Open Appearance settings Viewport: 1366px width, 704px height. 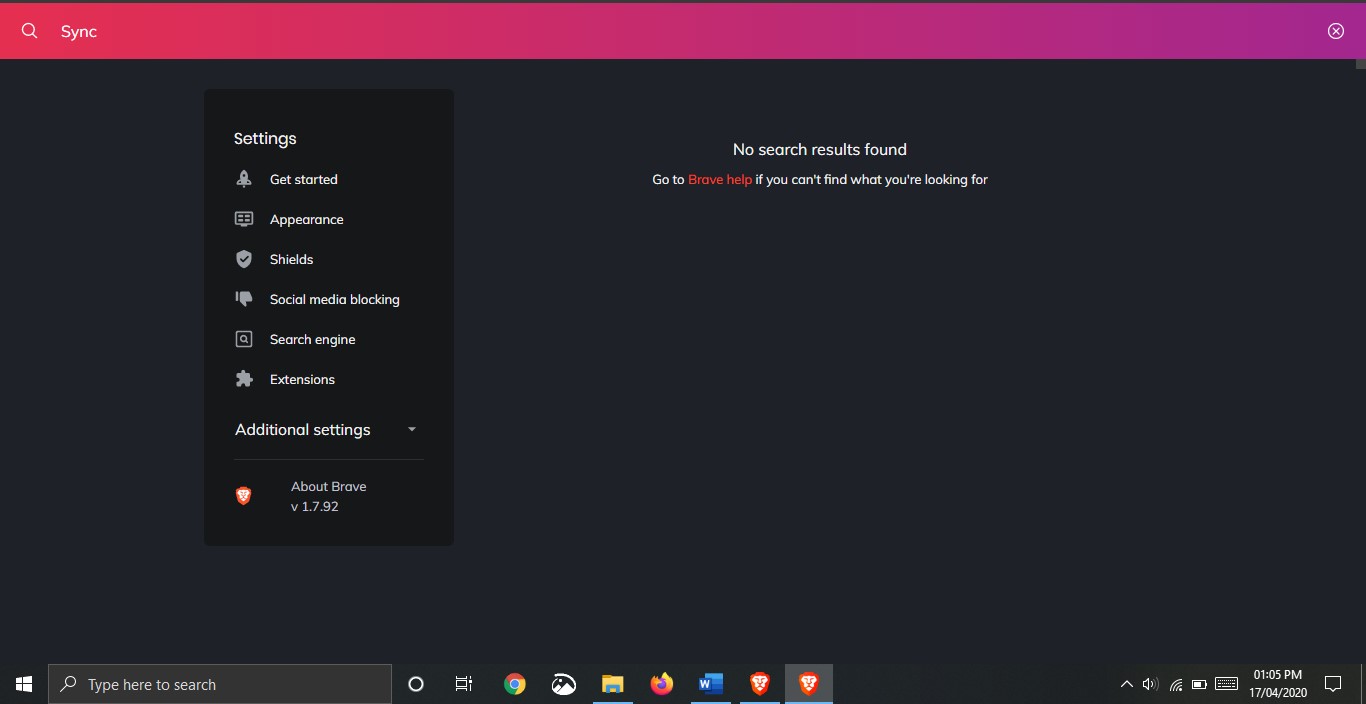[307, 219]
